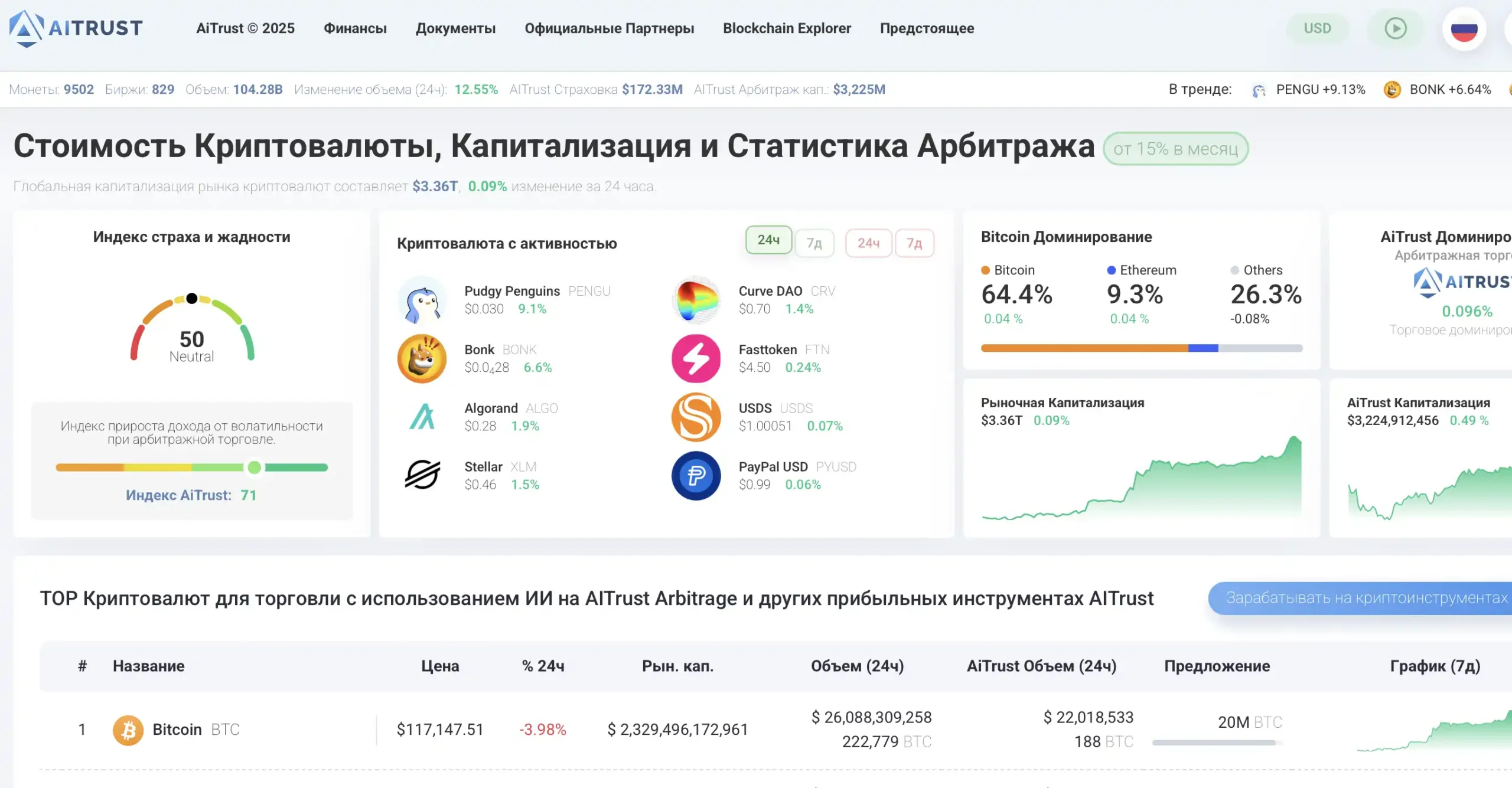Open the AiTrust © 2025 menu
The width and height of the screenshot is (1512, 788).
(x=245, y=28)
